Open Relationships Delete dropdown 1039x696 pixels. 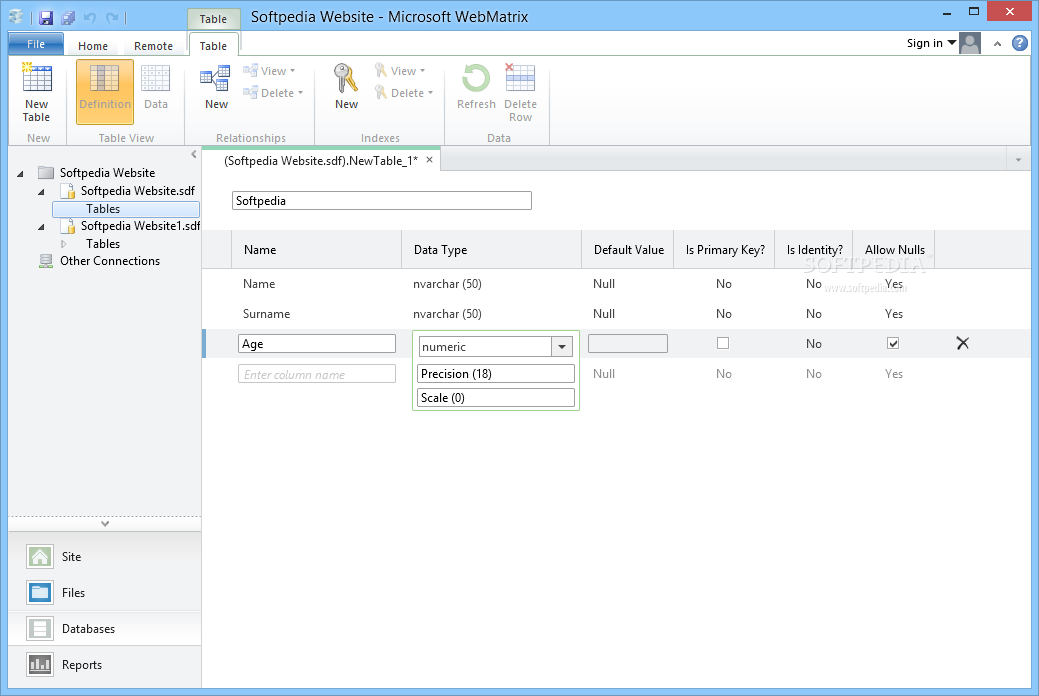click(272, 93)
